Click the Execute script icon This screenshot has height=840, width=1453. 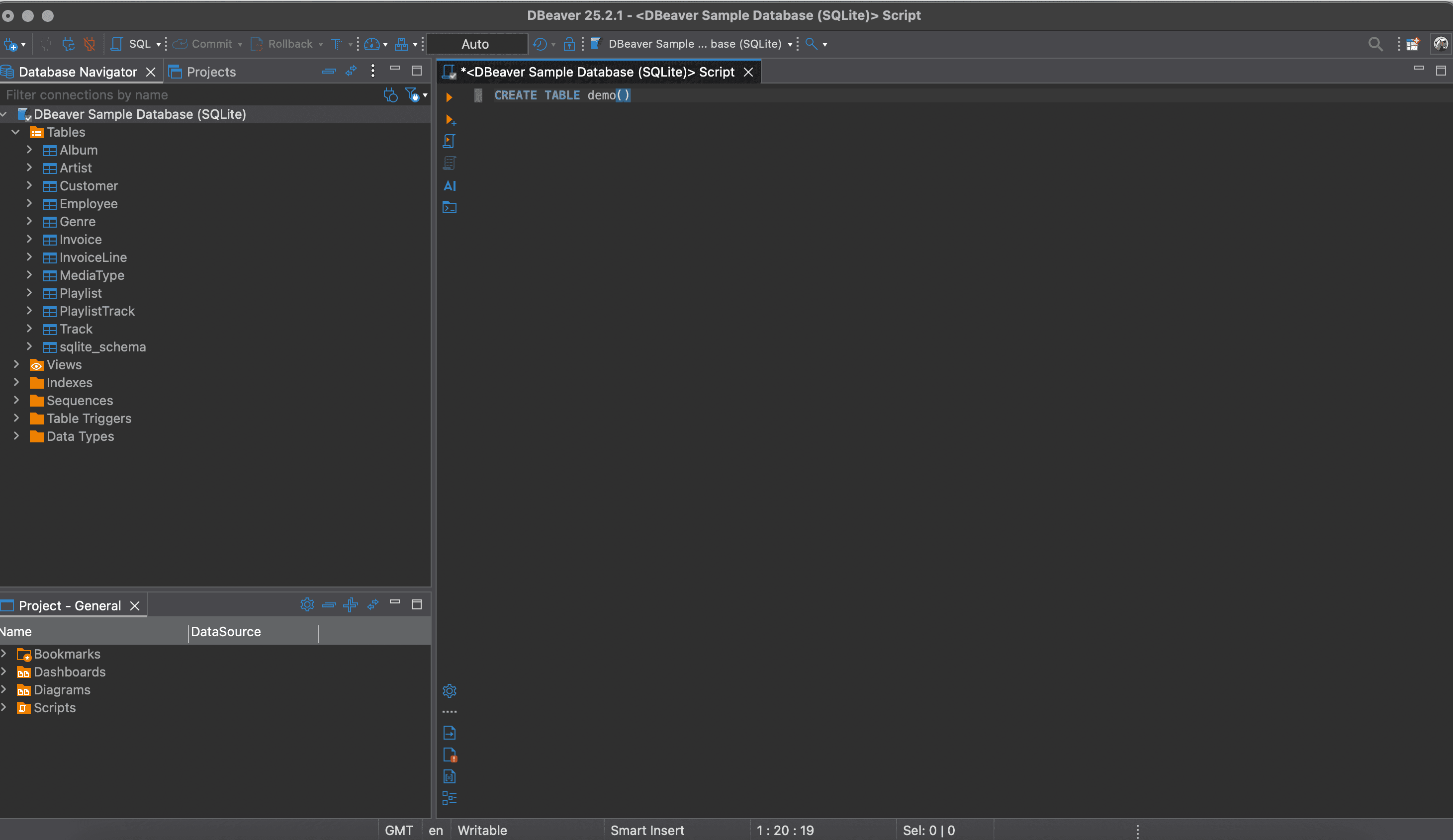click(449, 141)
